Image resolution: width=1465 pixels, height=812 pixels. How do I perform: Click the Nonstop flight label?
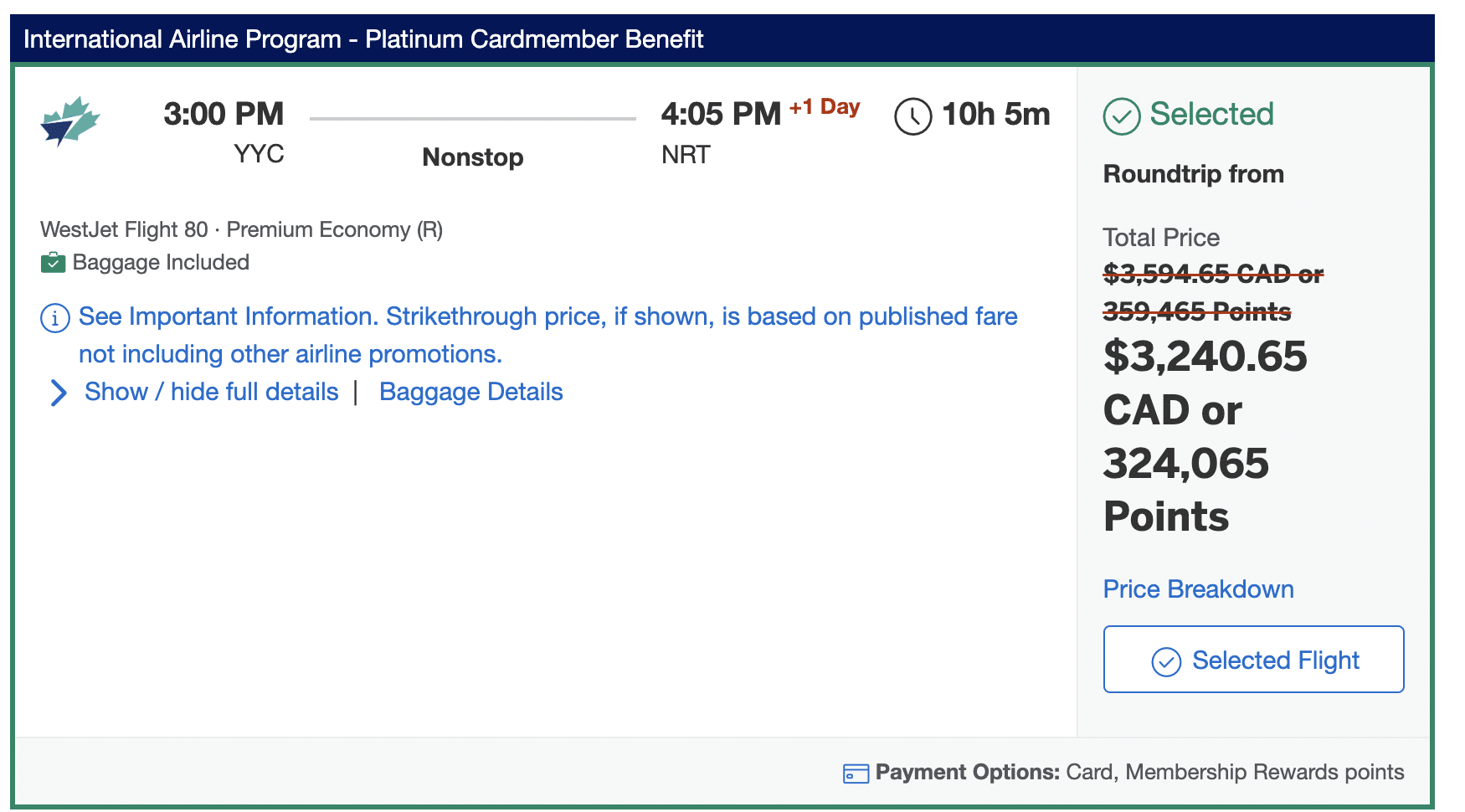[x=472, y=157]
